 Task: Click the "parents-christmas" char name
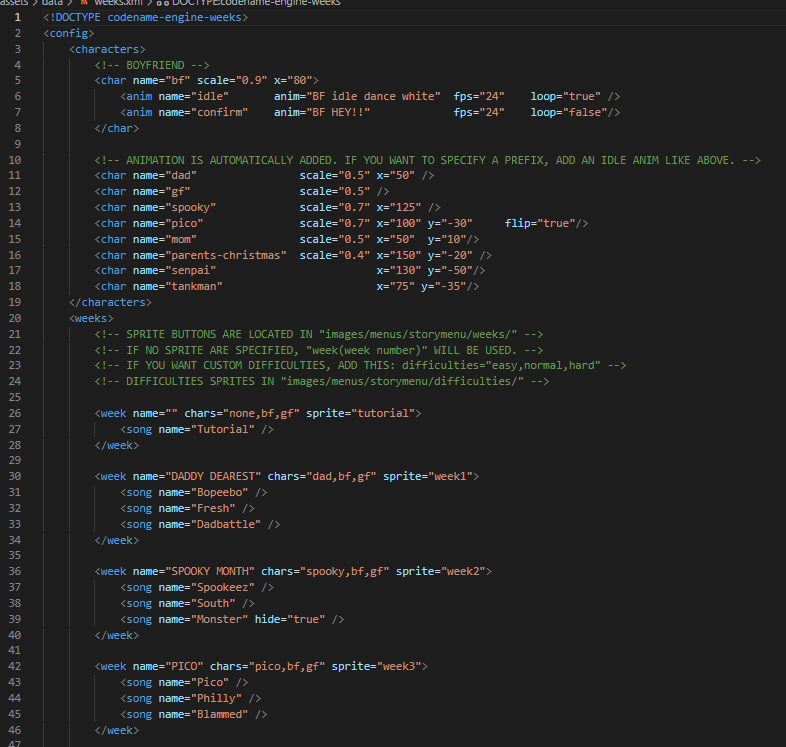pyautogui.click(x=226, y=256)
